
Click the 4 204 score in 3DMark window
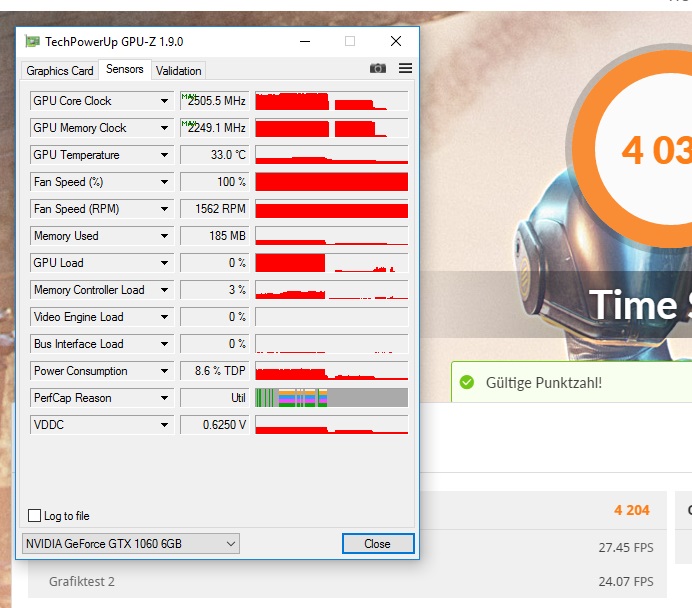(x=632, y=510)
